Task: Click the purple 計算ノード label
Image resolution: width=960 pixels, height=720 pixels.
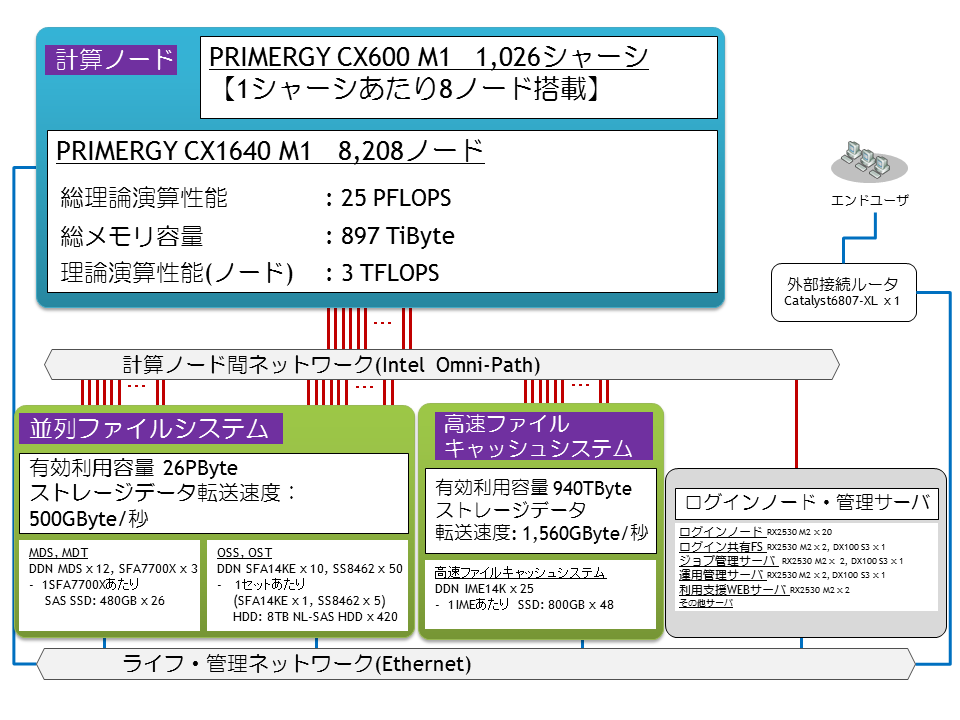Action: click(111, 60)
